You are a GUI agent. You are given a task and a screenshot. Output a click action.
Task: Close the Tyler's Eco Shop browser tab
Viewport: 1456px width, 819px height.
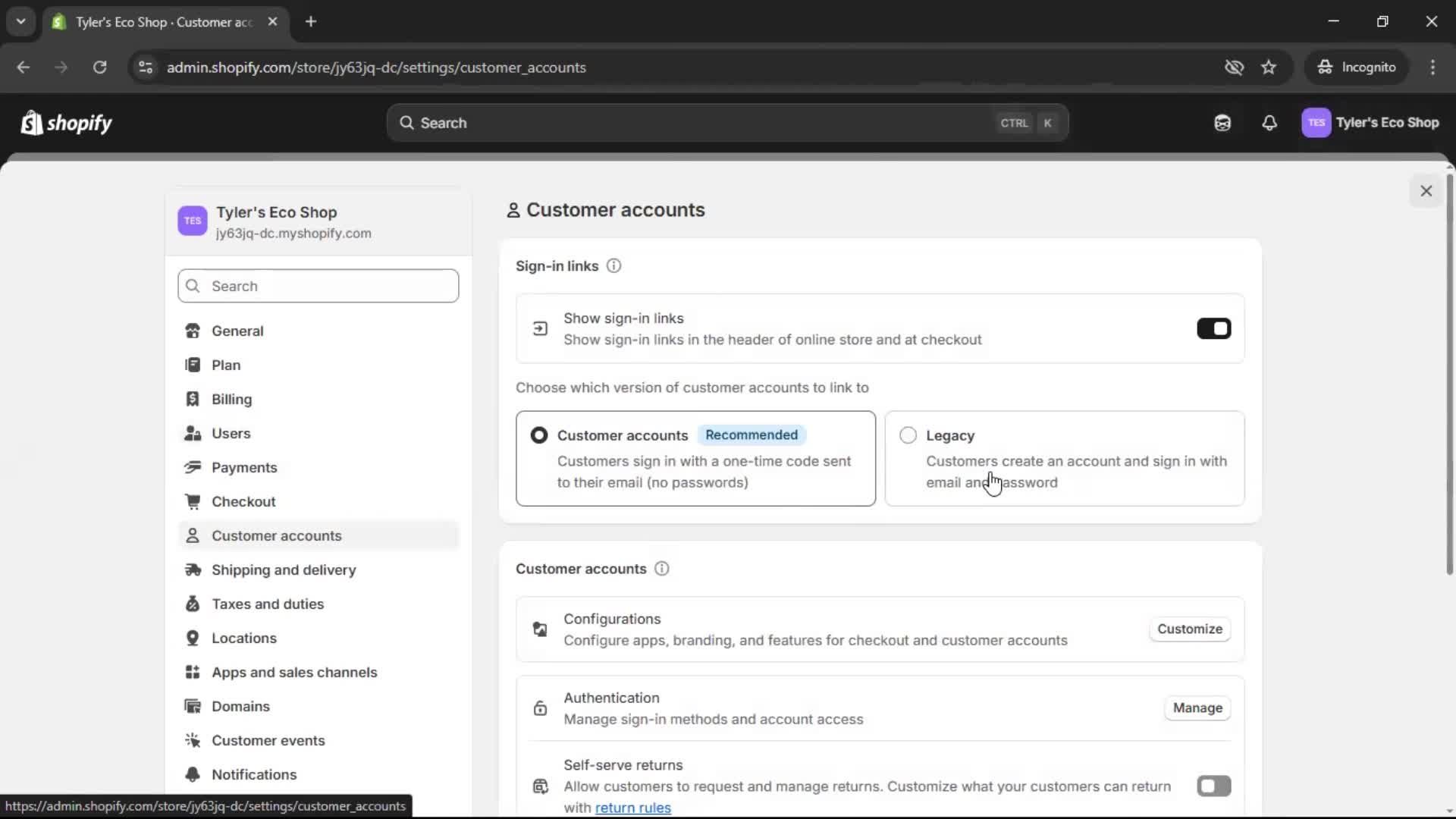(x=273, y=22)
